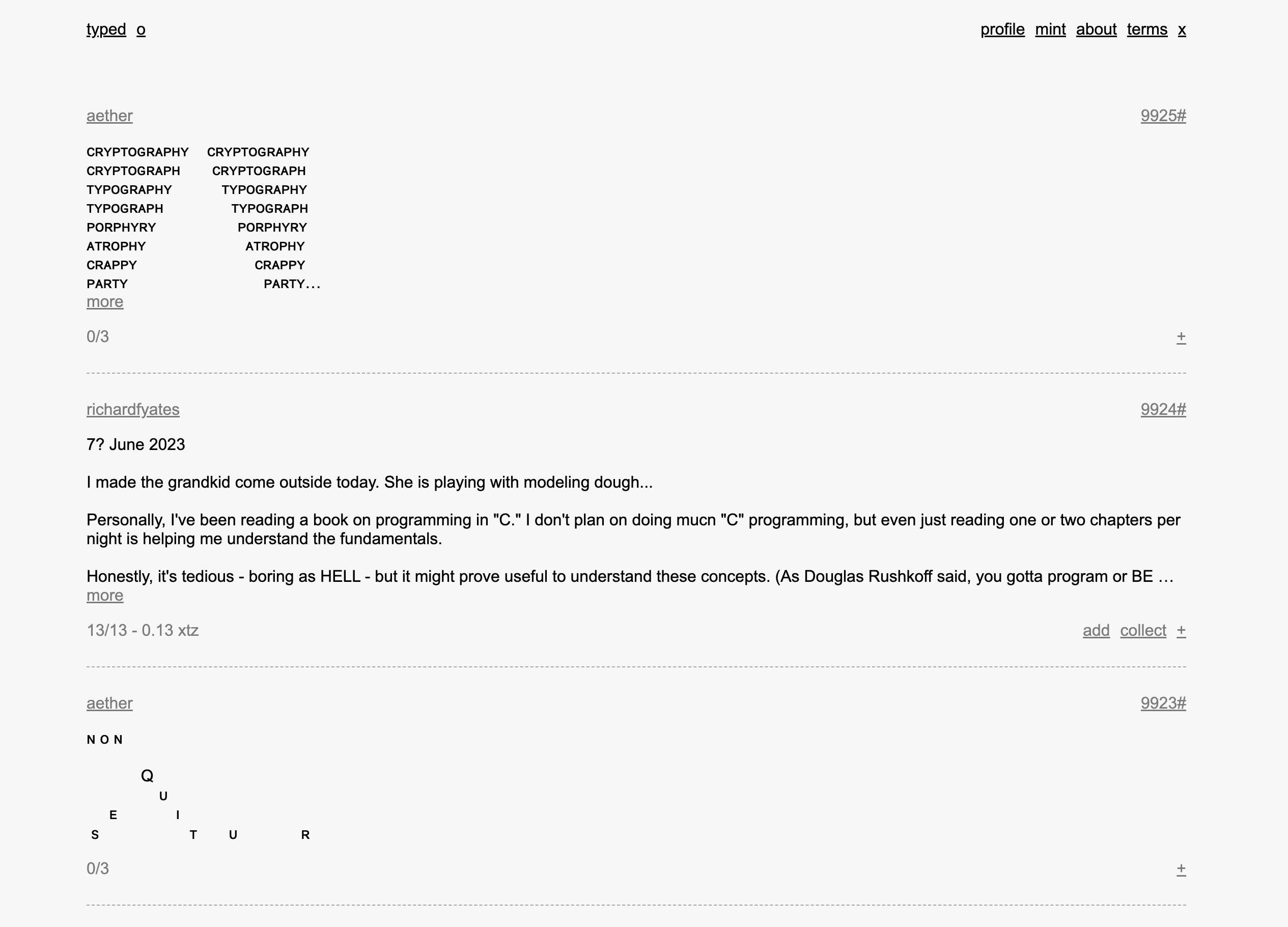1288x927 pixels.
Task: Click the x close icon in navbar
Action: point(1182,29)
